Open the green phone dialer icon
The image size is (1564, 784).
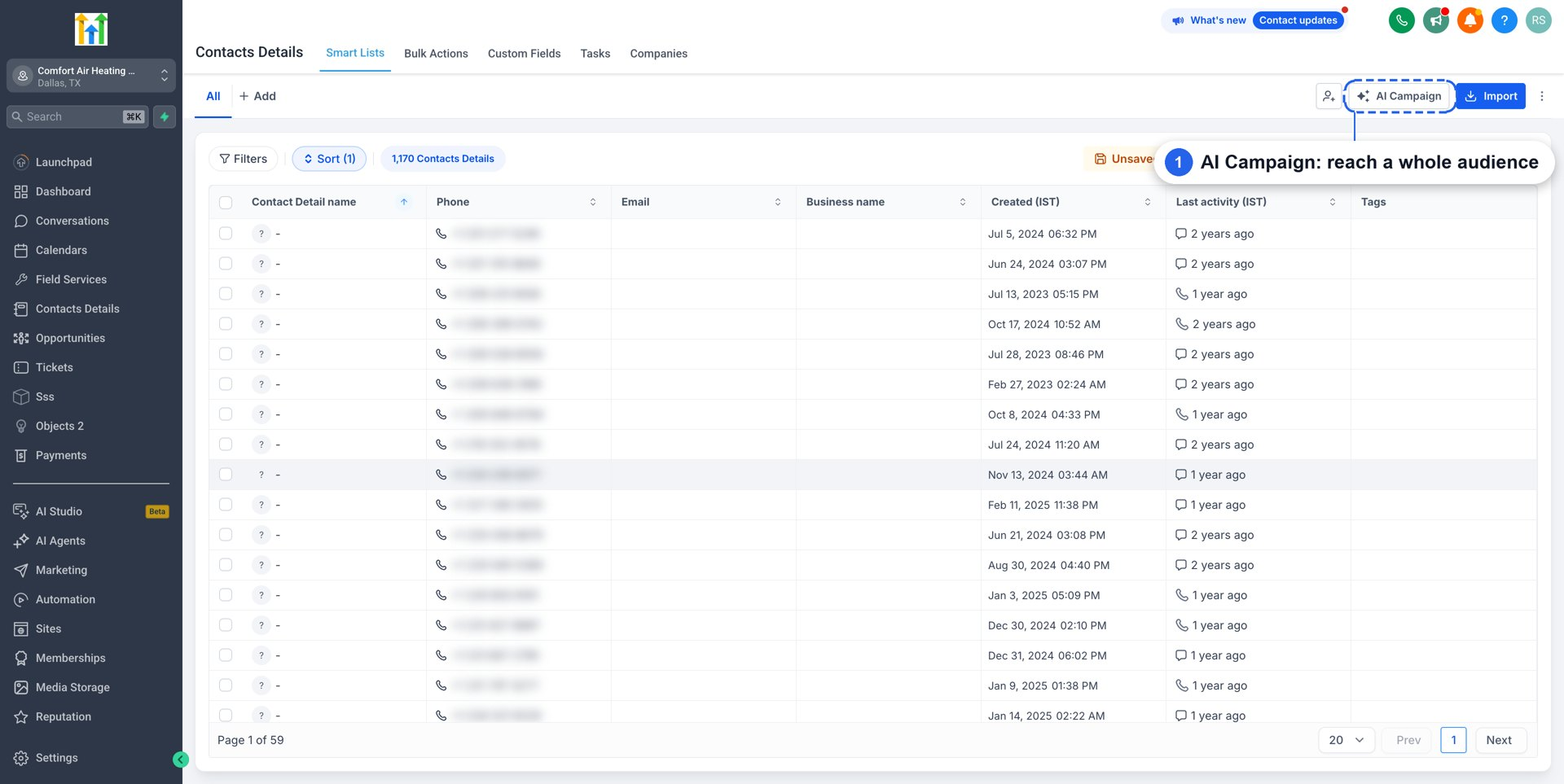[x=1401, y=20]
